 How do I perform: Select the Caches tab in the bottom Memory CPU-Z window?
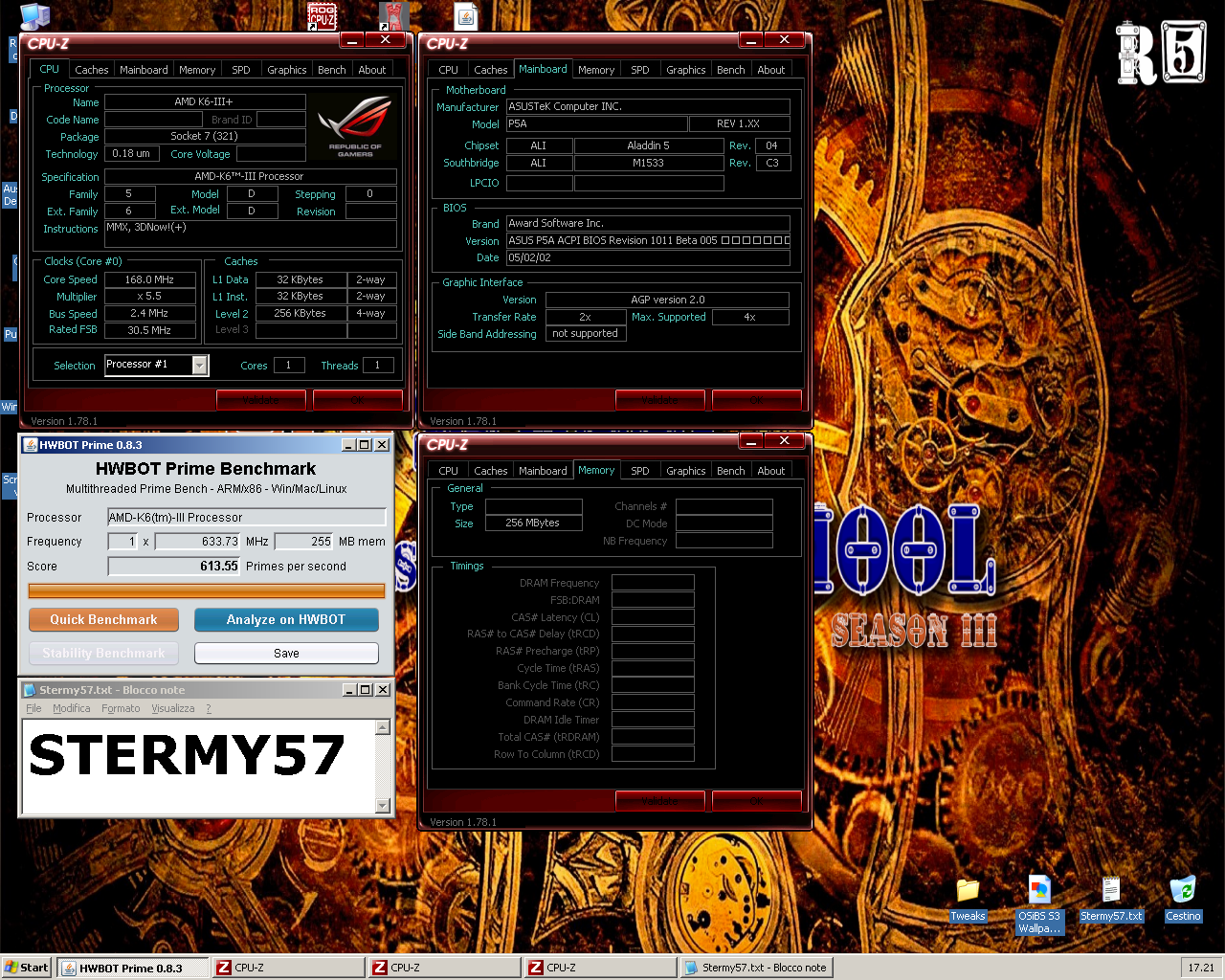tap(491, 471)
